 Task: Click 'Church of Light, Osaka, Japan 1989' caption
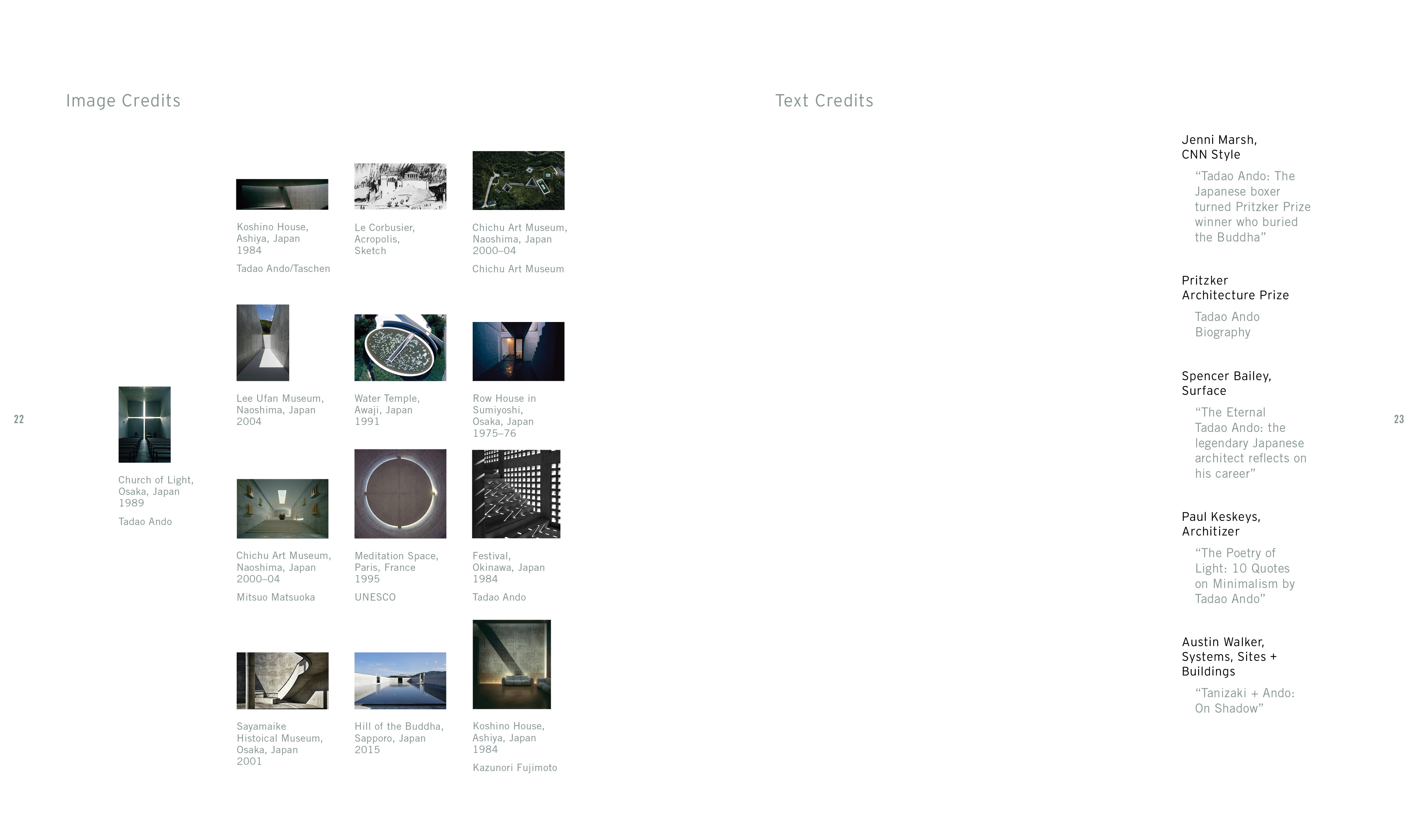tap(156, 491)
